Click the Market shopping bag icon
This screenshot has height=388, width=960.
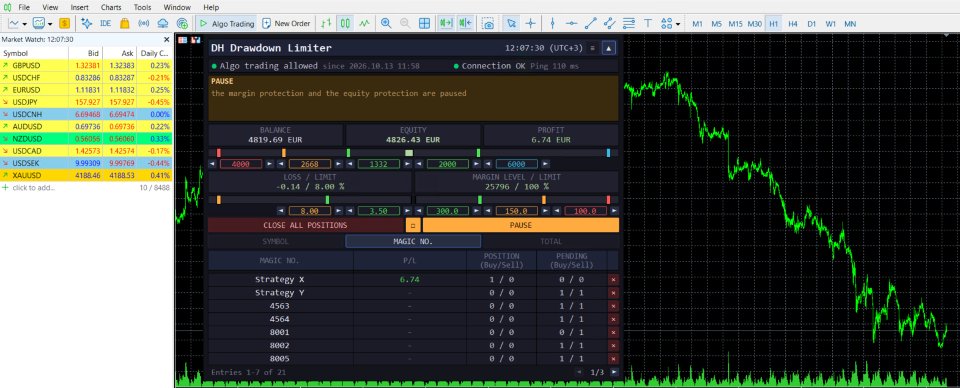pos(125,23)
